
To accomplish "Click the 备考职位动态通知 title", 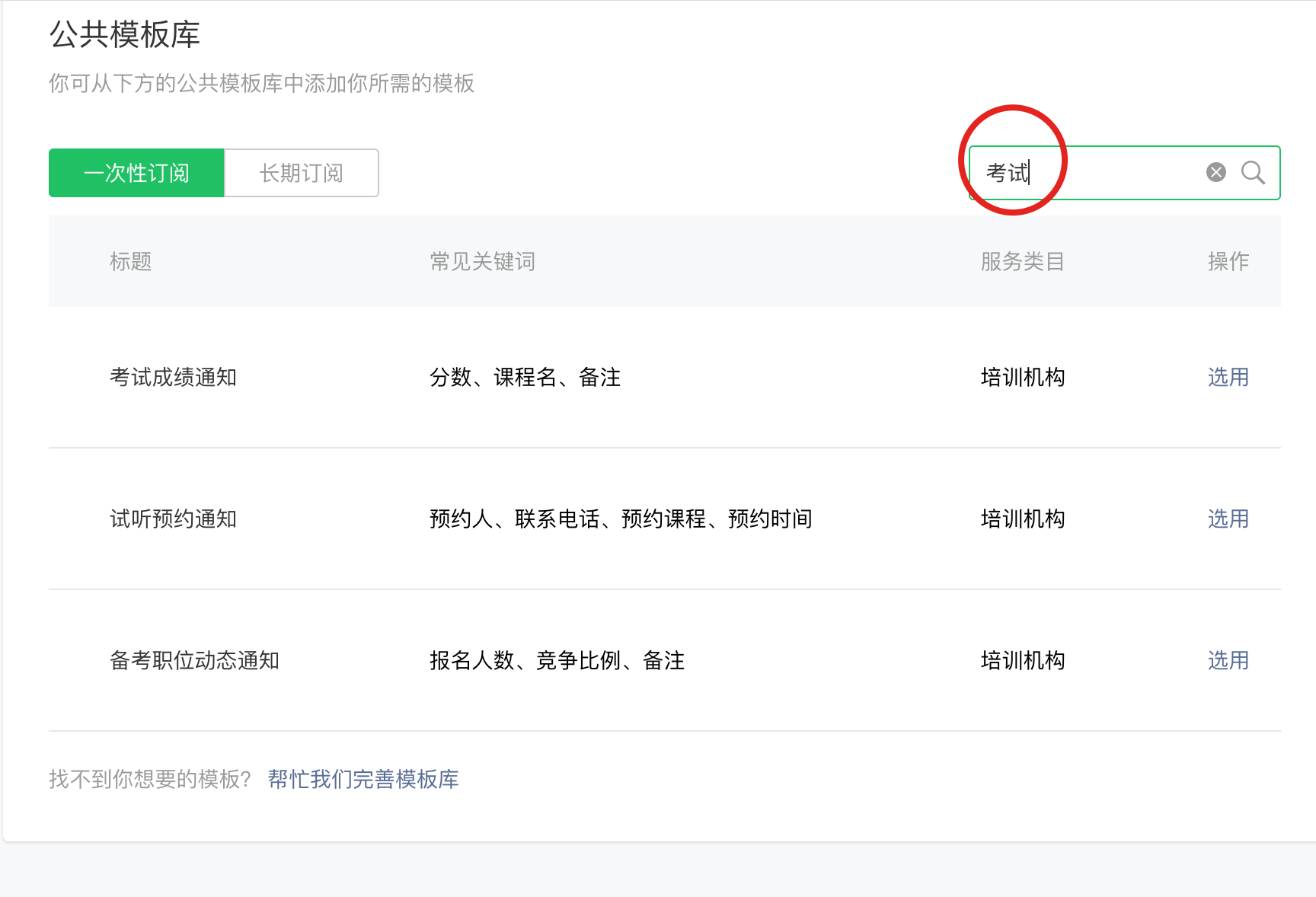I will 195,660.
